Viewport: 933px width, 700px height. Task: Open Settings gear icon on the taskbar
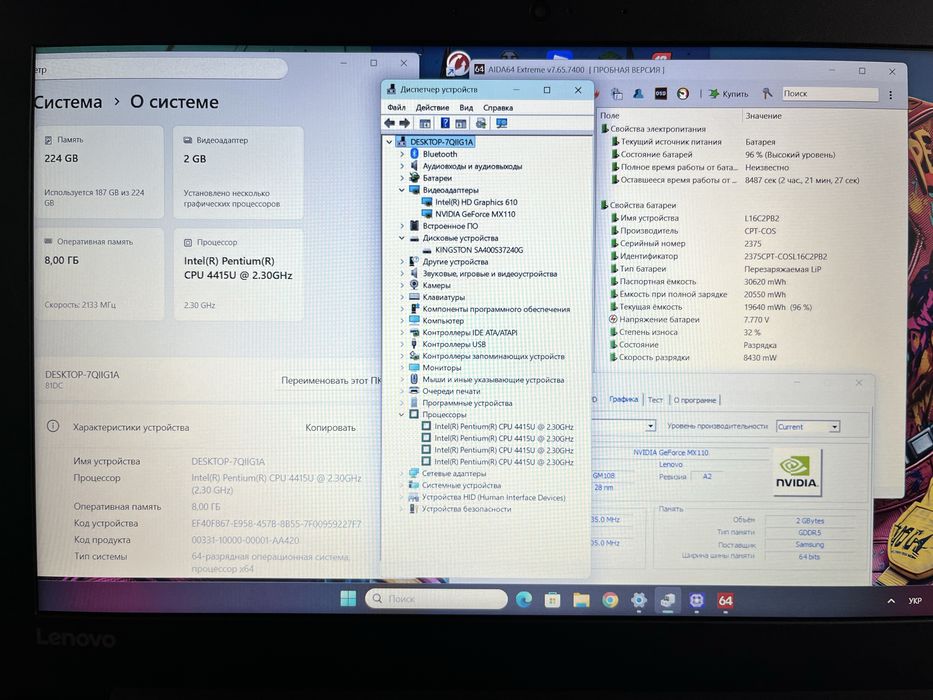pos(638,600)
